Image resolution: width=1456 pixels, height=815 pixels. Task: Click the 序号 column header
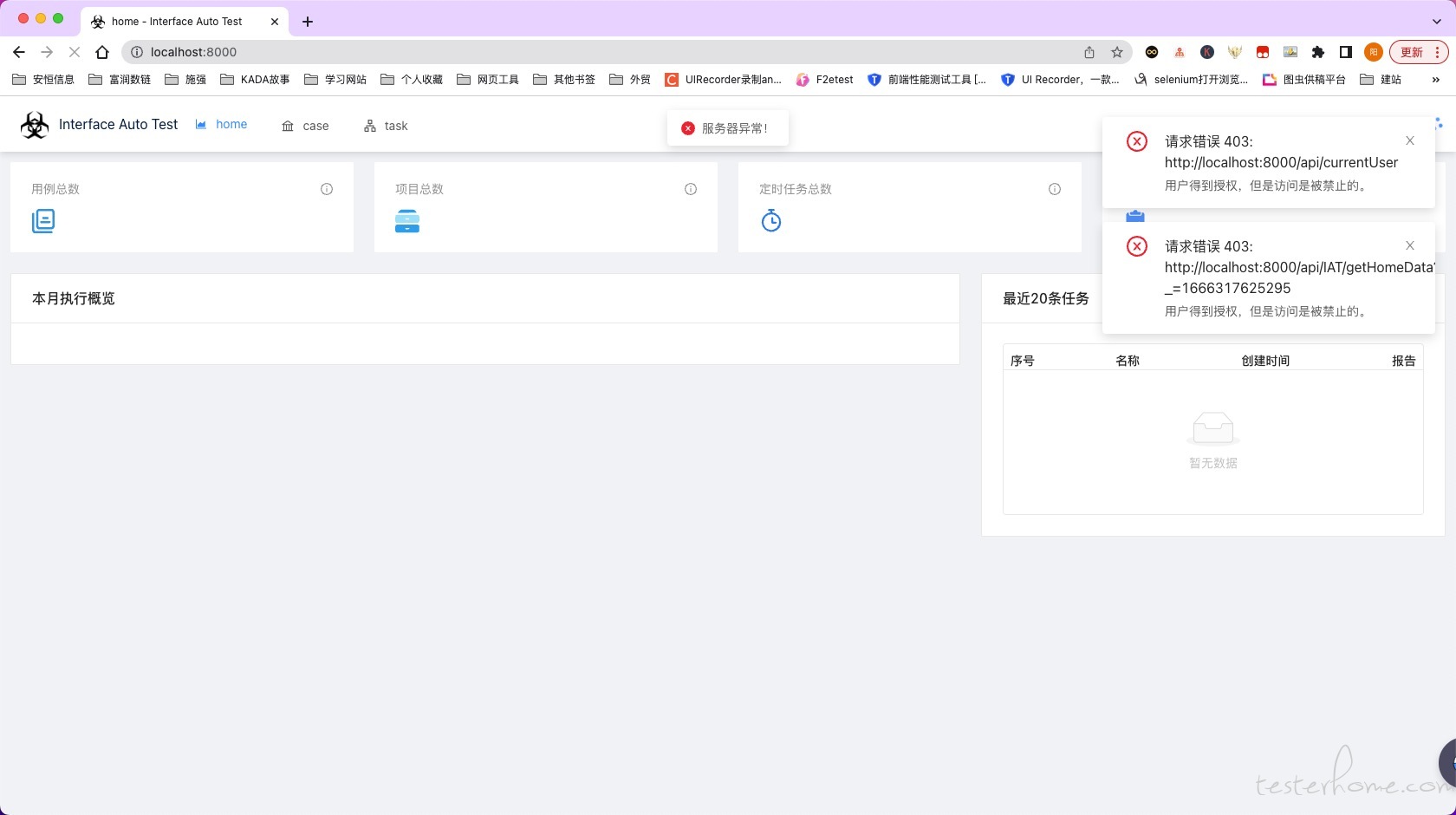coord(1023,361)
